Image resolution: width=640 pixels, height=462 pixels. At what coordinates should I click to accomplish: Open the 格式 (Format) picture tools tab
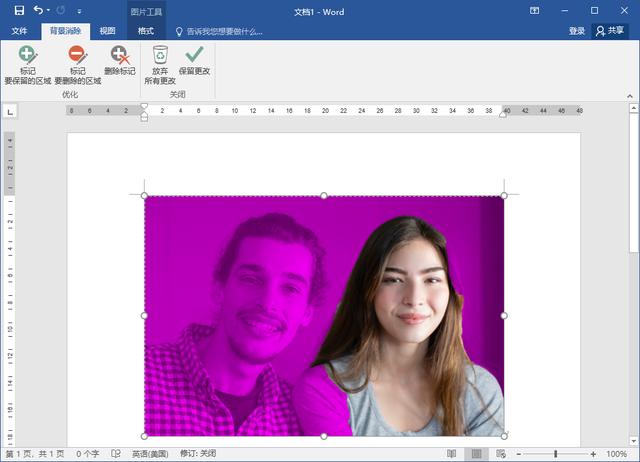coord(146,31)
